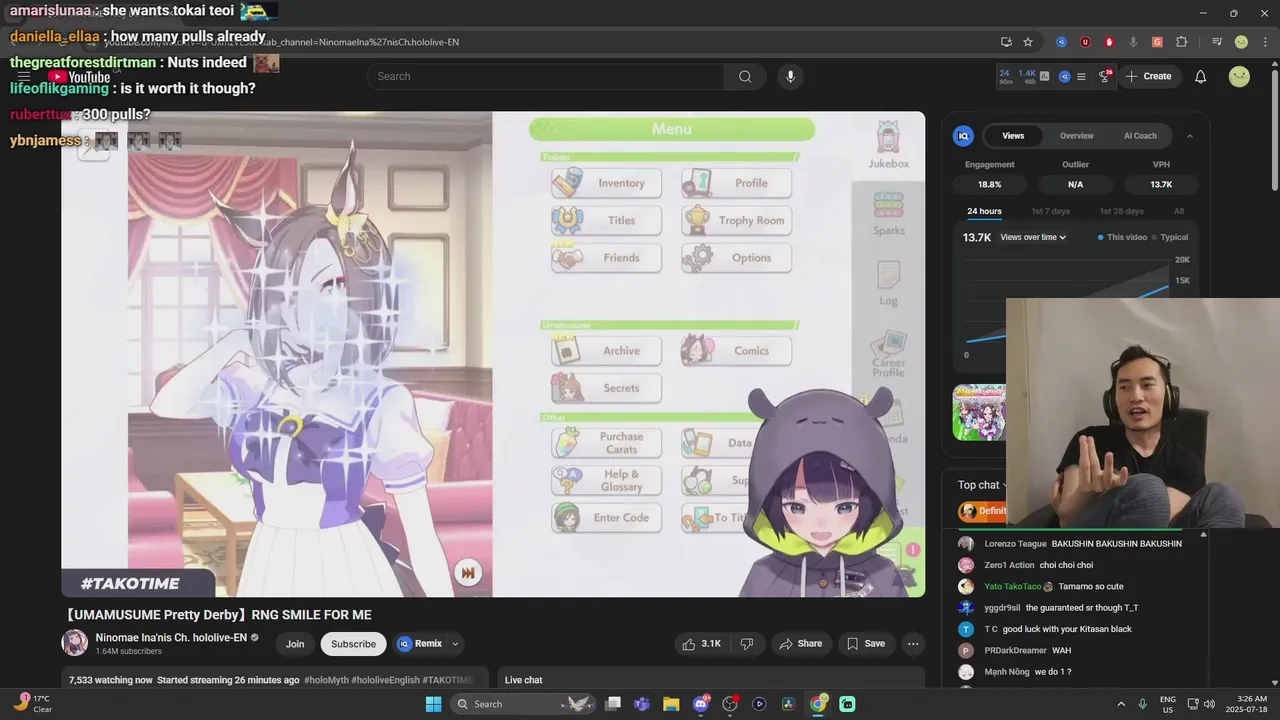This screenshot has height=720, width=1280.
Task: Bookmark this page with the star icon
Action: [x=1028, y=42]
